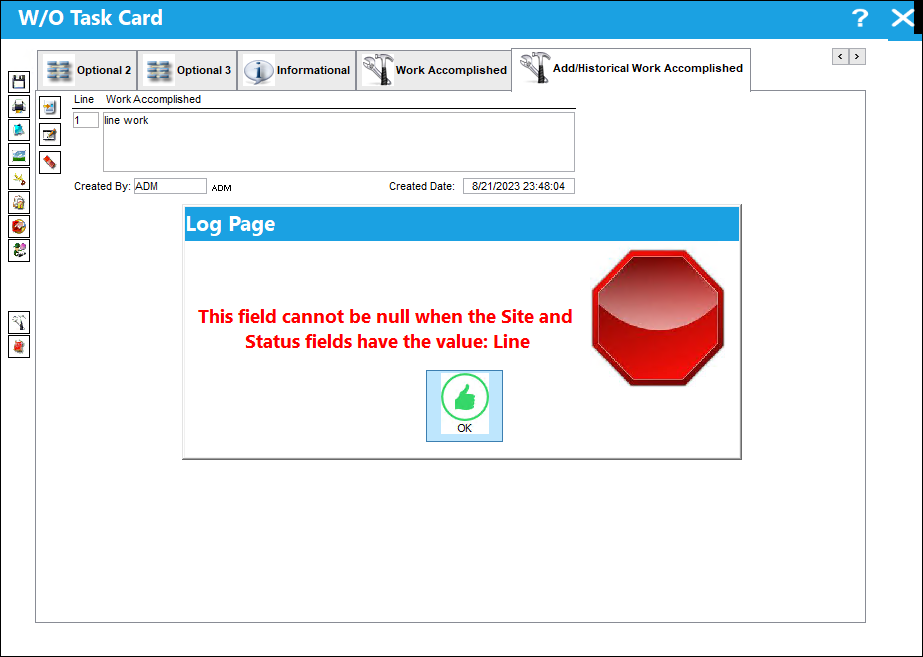Click the add new record icon
The width and height of the screenshot is (923, 657).
tap(50, 108)
